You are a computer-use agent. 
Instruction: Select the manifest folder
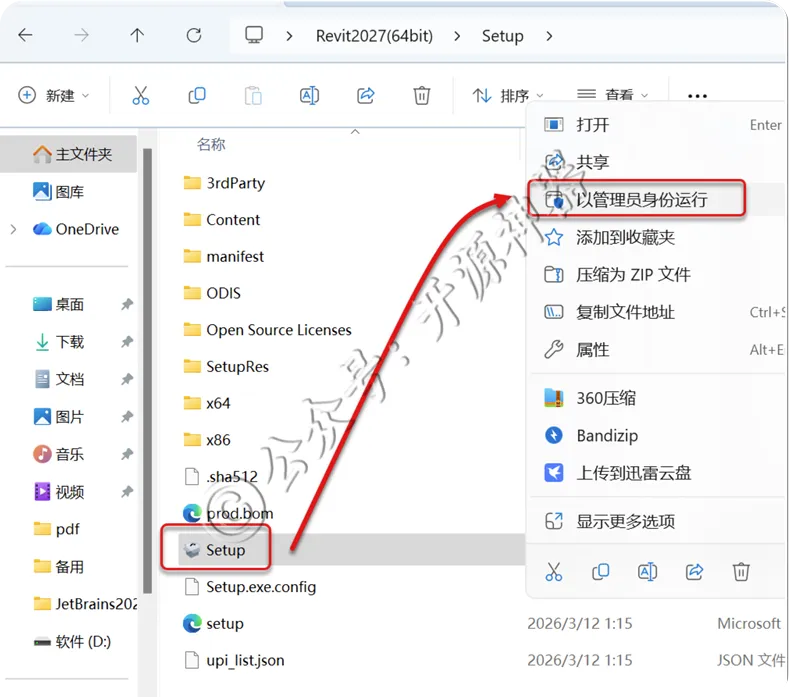(x=223, y=256)
